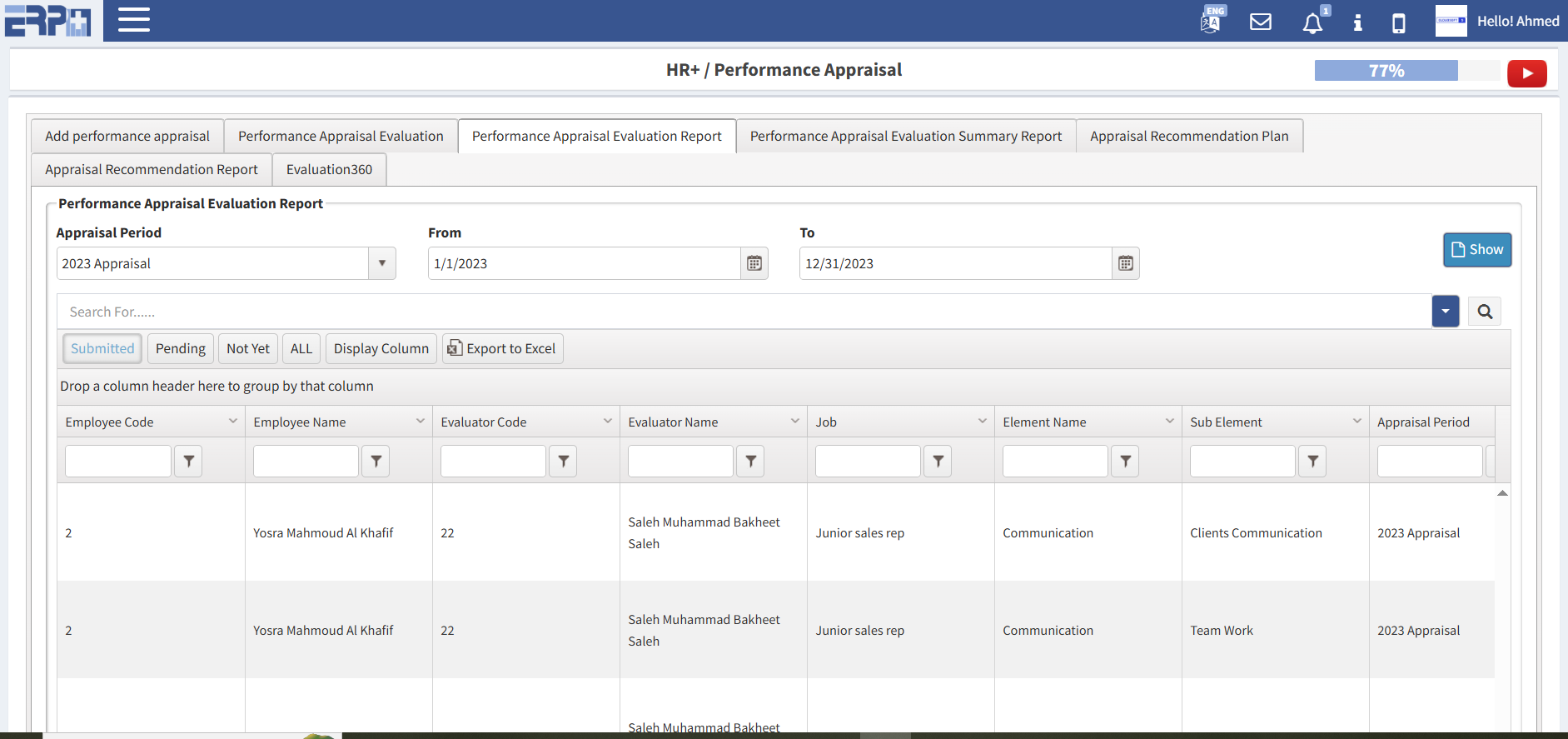
Task: Toggle the Pending status filter
Action: pyautogui.click(x=181, y=348)
